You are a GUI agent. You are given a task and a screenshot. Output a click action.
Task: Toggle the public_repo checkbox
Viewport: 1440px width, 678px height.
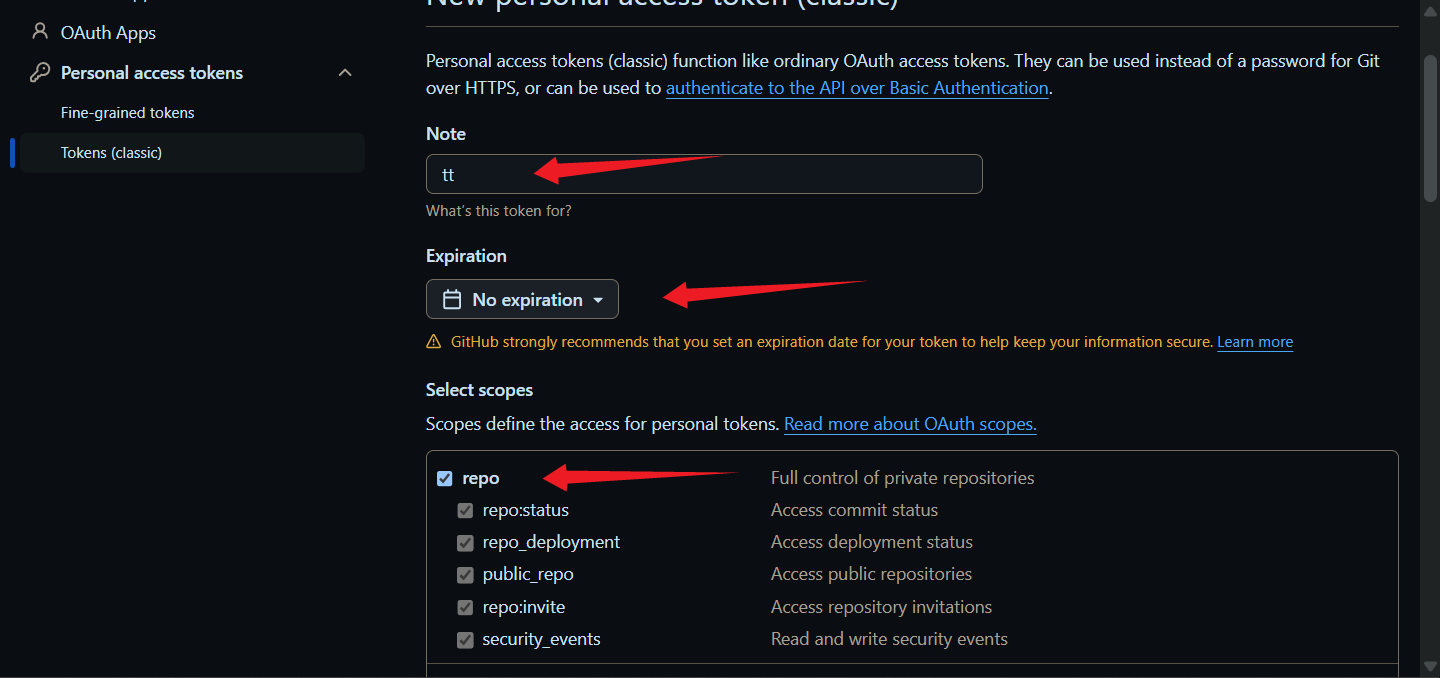465,575
